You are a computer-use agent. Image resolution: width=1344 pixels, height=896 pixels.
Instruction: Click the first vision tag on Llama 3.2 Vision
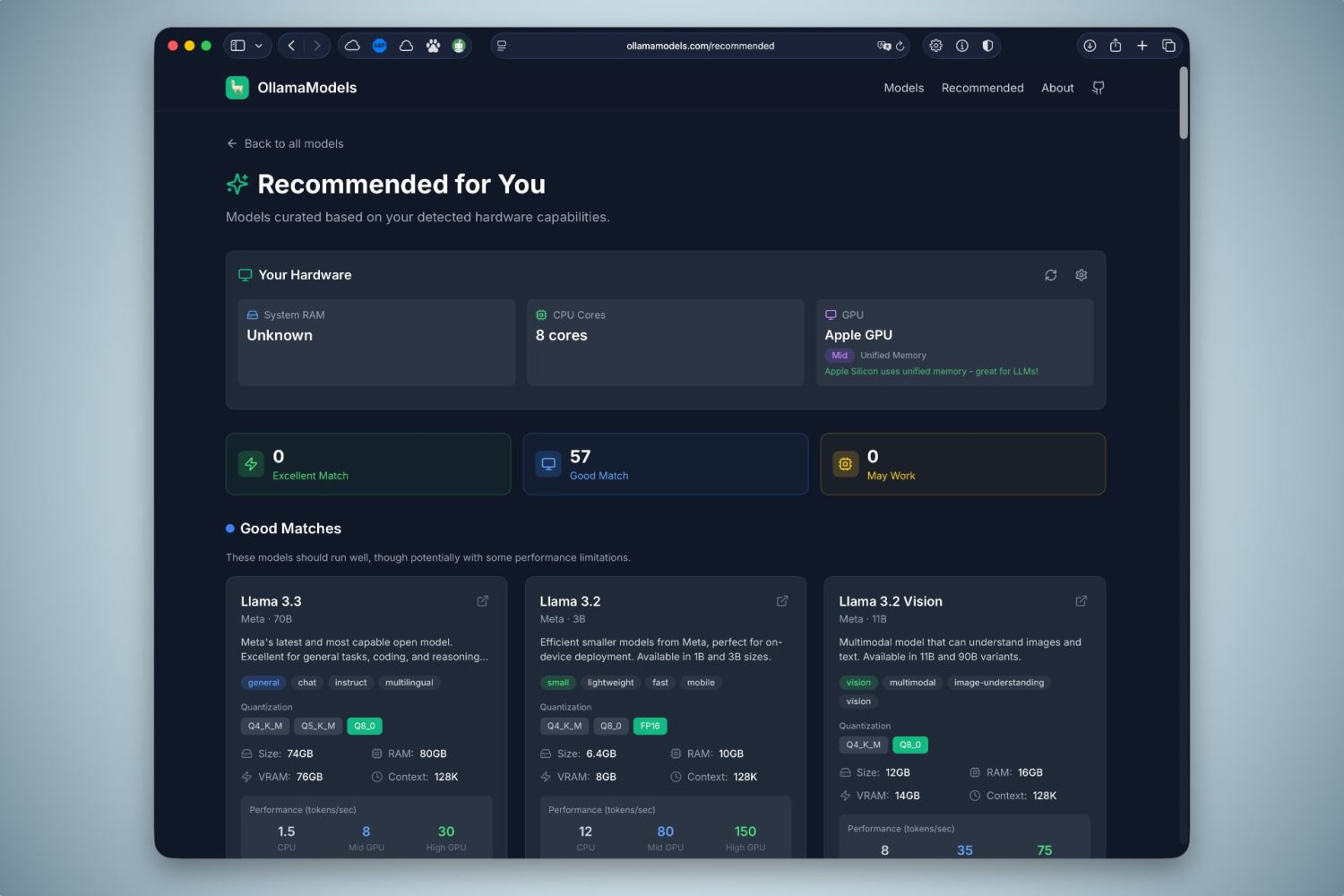858,683
